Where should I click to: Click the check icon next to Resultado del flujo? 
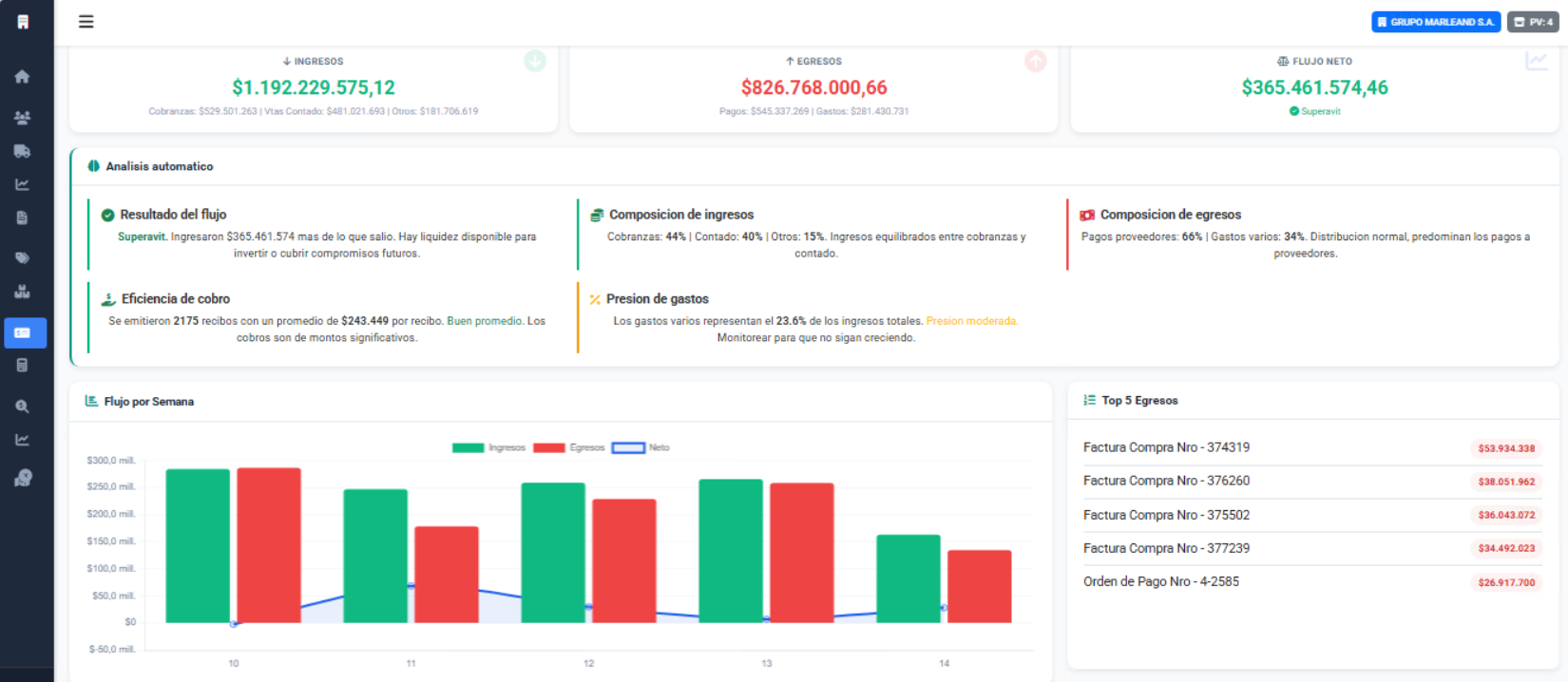pos(107,215)
